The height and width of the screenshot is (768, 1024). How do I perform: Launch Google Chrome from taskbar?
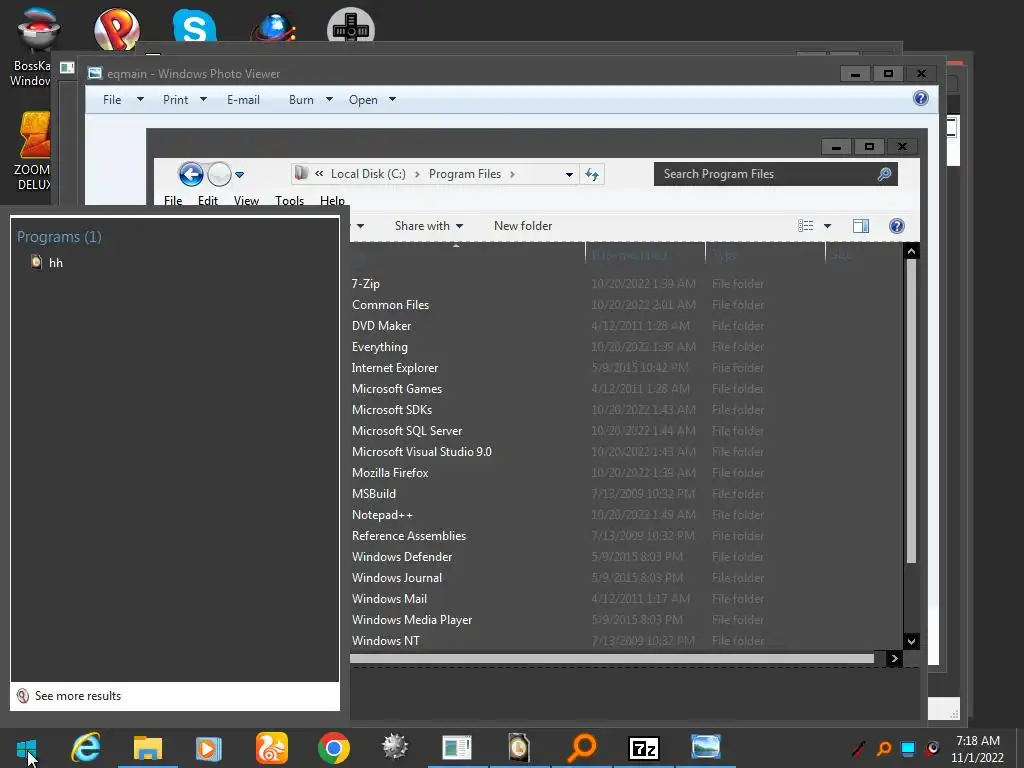334,748
